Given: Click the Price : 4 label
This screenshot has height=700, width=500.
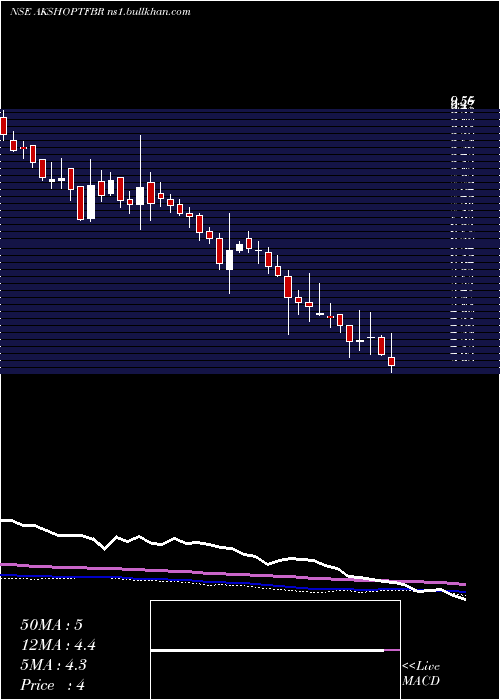Looking at the screenshot, I should [52, 685].
